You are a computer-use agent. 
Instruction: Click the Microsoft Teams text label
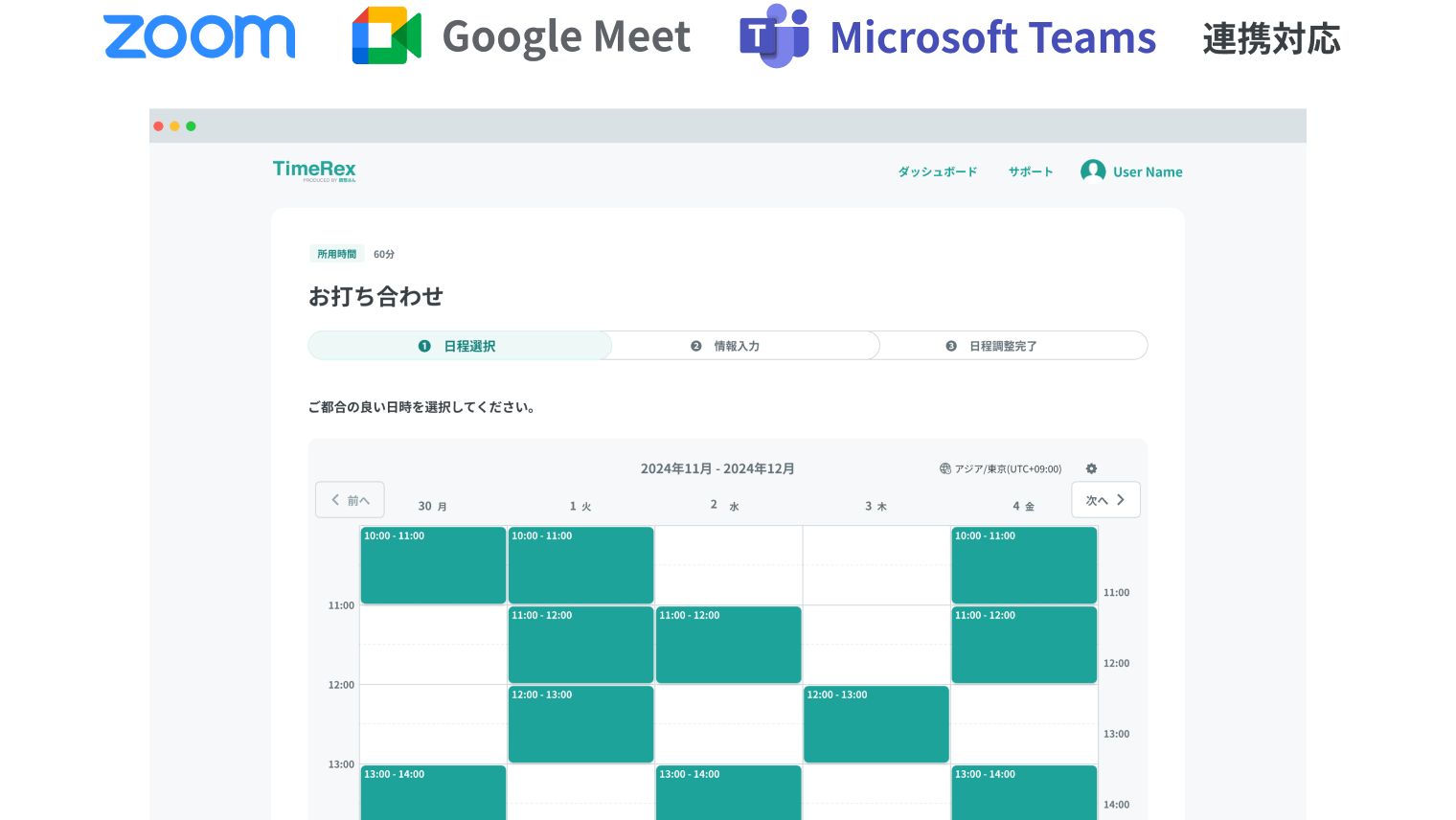(993, 37)
